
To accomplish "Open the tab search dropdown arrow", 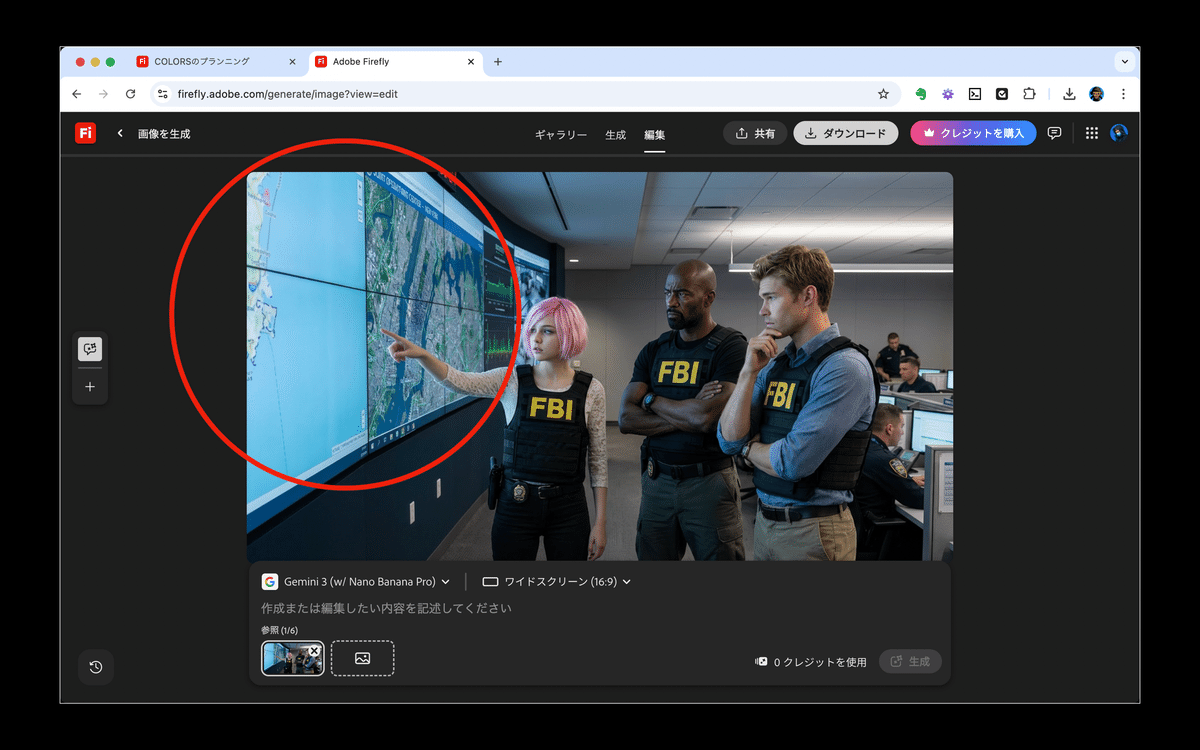I will [x=1124, y=62].
